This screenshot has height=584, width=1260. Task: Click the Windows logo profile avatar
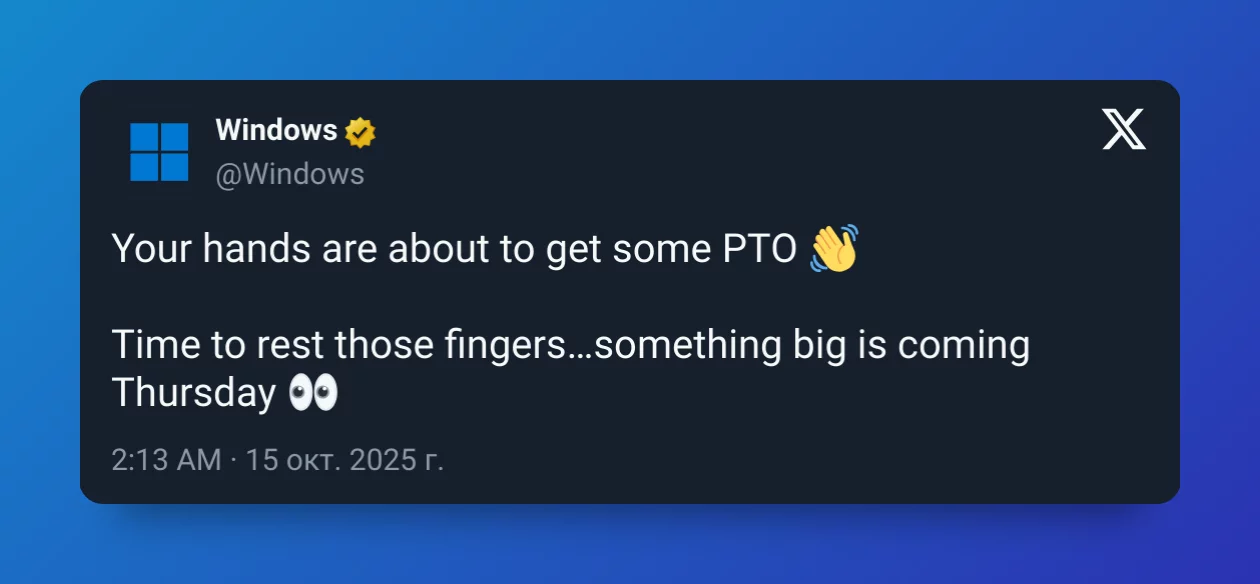[159, 152]
